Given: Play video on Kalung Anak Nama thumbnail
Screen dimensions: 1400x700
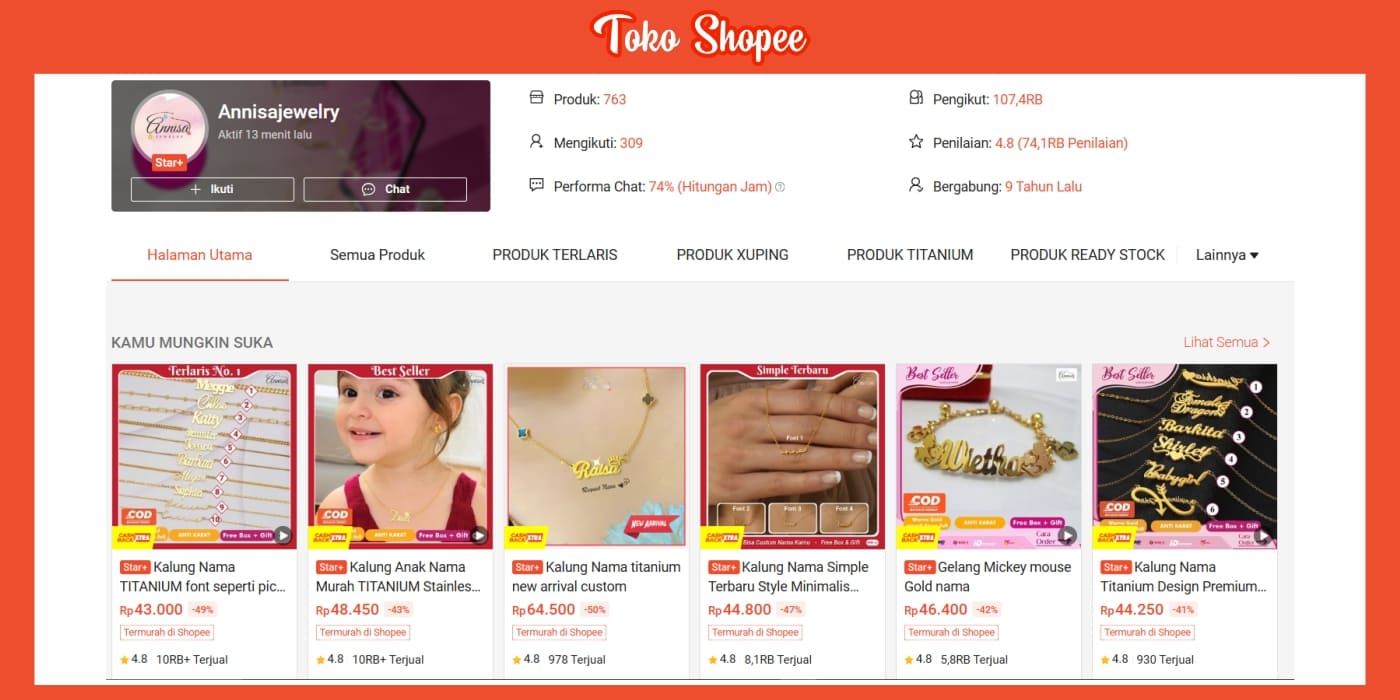Looking at the screenshot, I should [x=479, y=535].
